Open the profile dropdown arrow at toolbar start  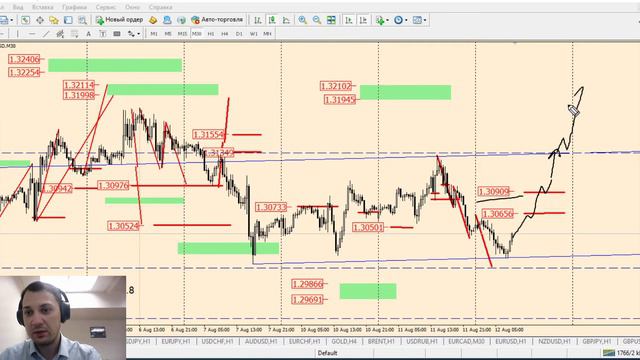click(x=11, y=20)
